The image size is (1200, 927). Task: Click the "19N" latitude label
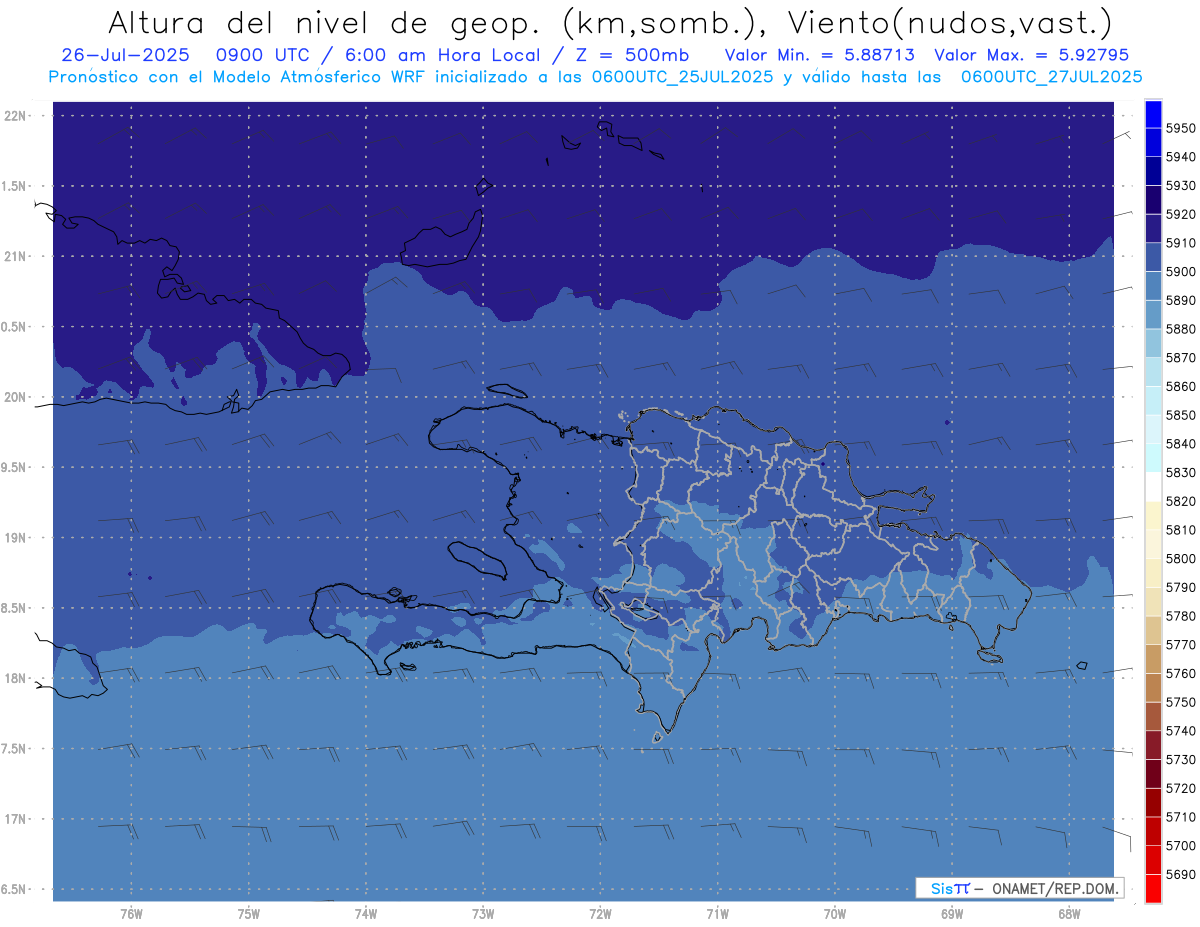tap(15, 538)
